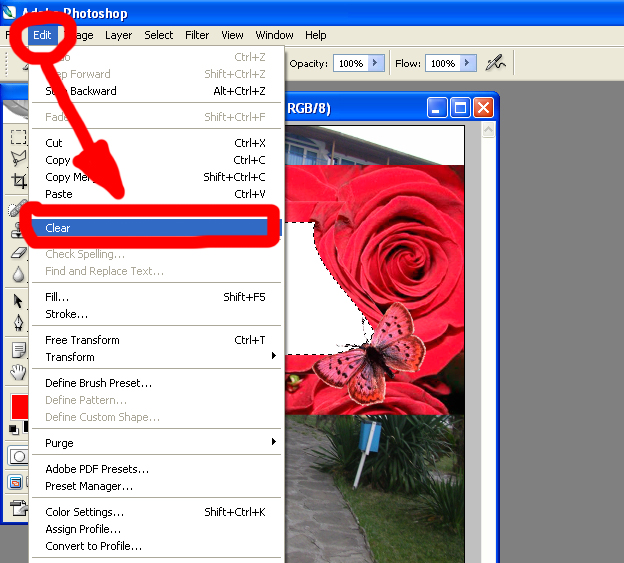This screenshot has width=624, height=563.
Task: Select the Crop tool
Action: [x=18, y=180]
